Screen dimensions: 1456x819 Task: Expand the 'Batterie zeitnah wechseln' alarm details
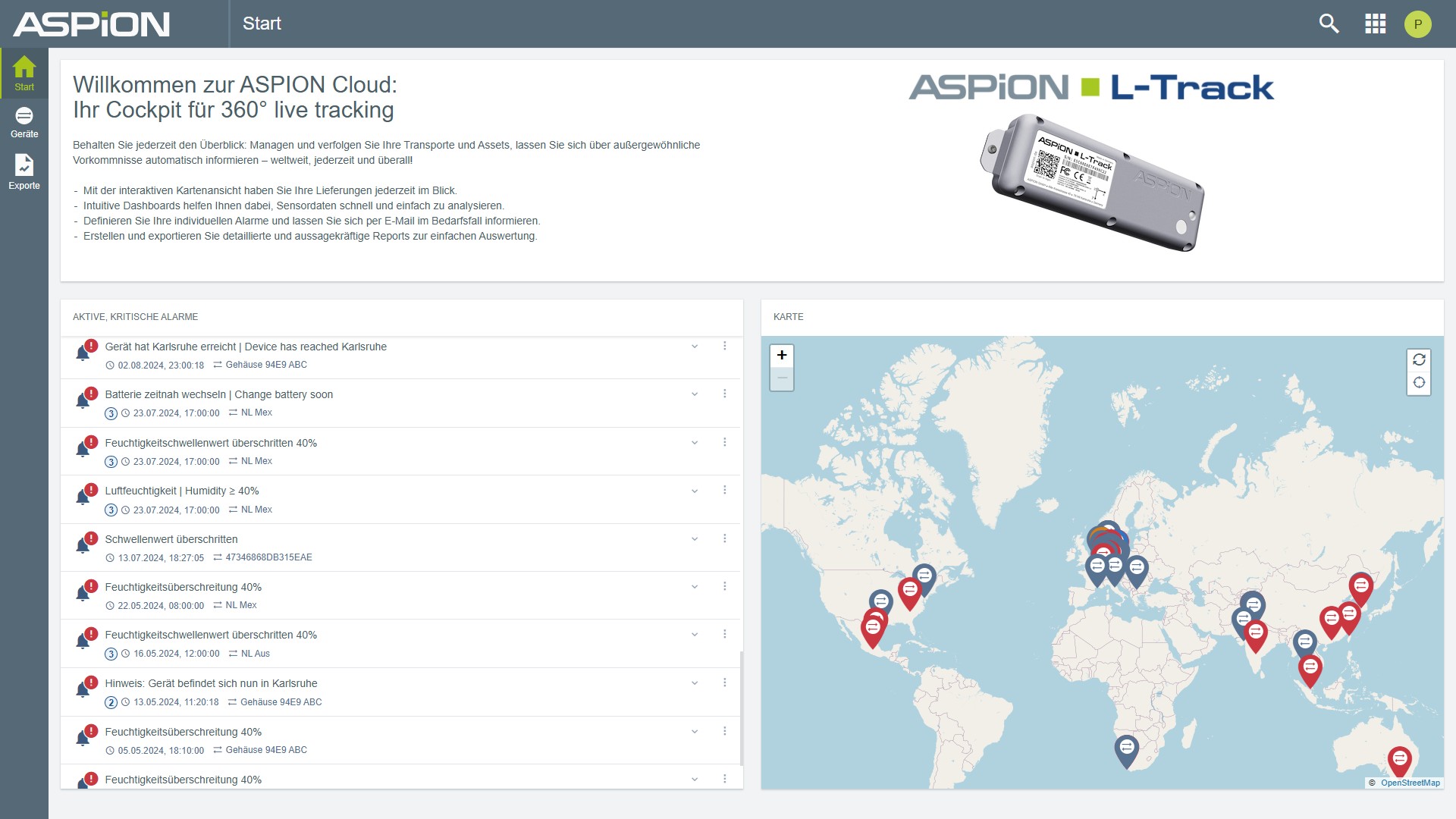tap(693, 394)
